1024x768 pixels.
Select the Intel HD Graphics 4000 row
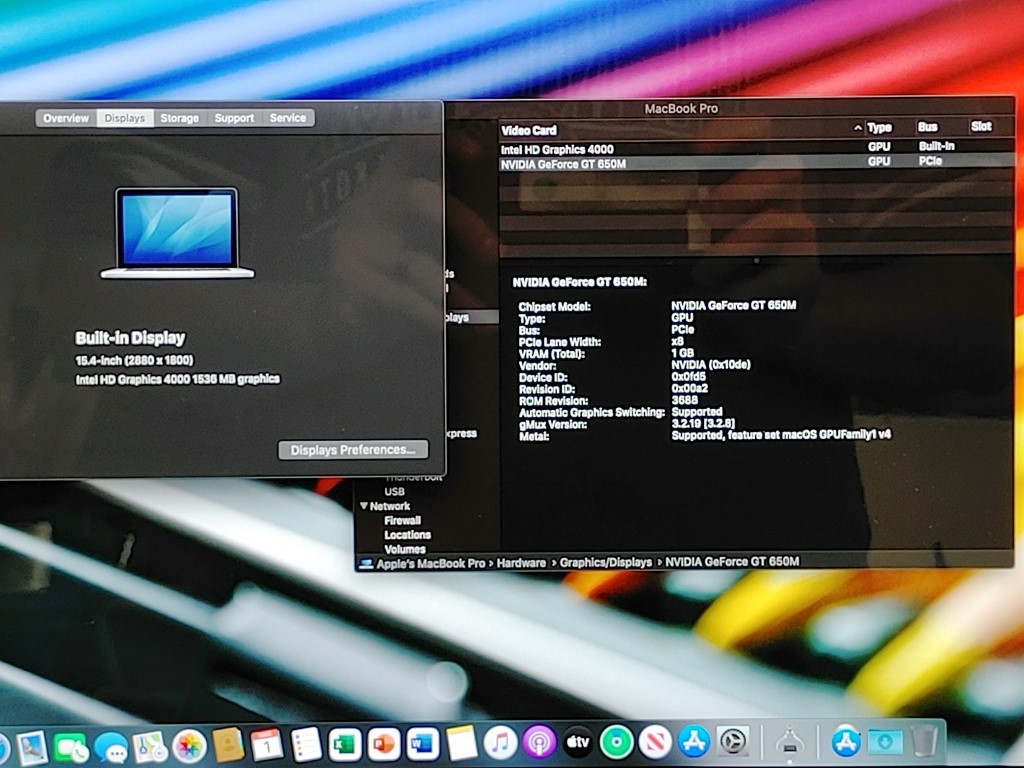click(756, 148)
